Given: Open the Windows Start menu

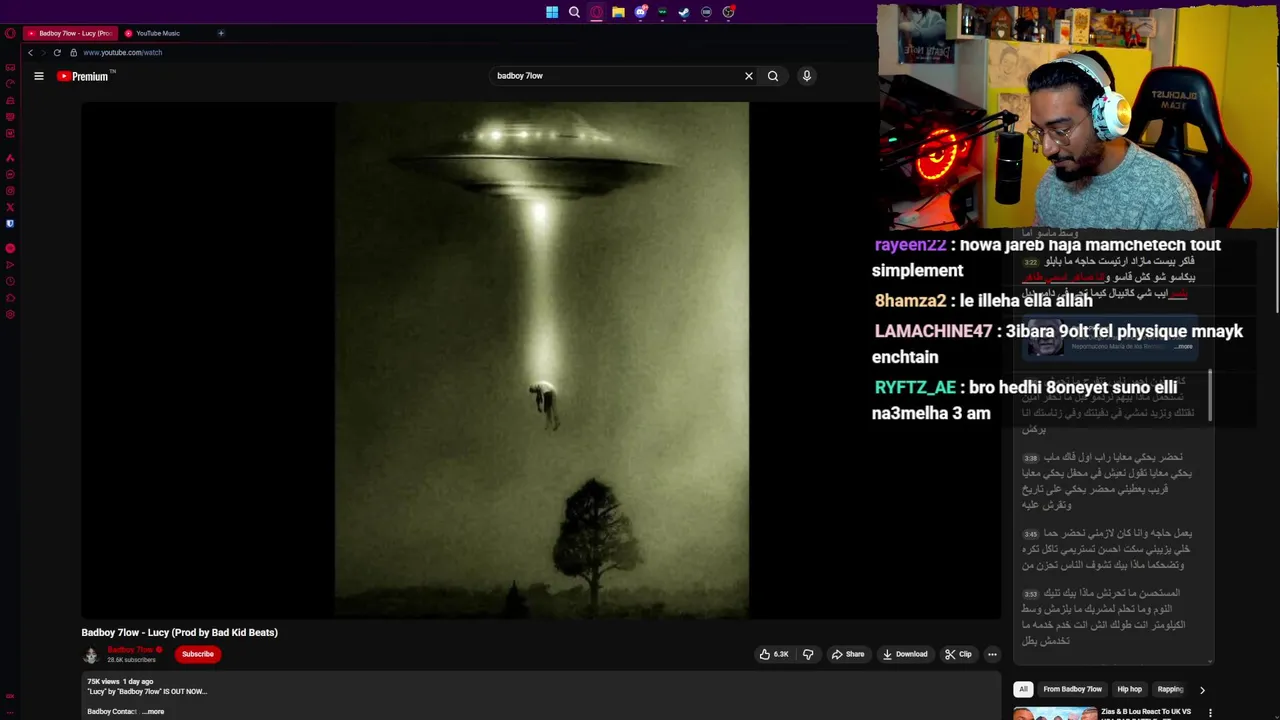Looking at the screenshot, I should (552, 12).
